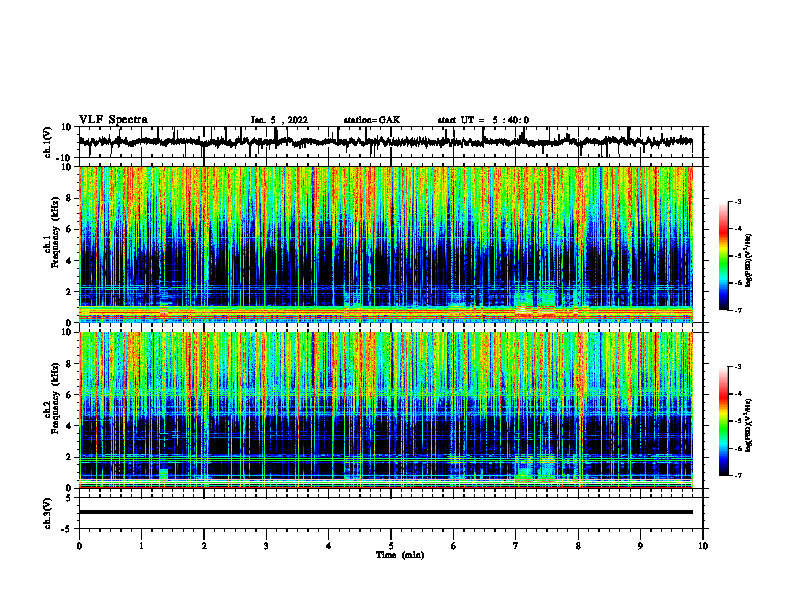Click the '8' kHz tick on ch.1 spectrogram
Screen dimensions: 792x612
point(70,198)
